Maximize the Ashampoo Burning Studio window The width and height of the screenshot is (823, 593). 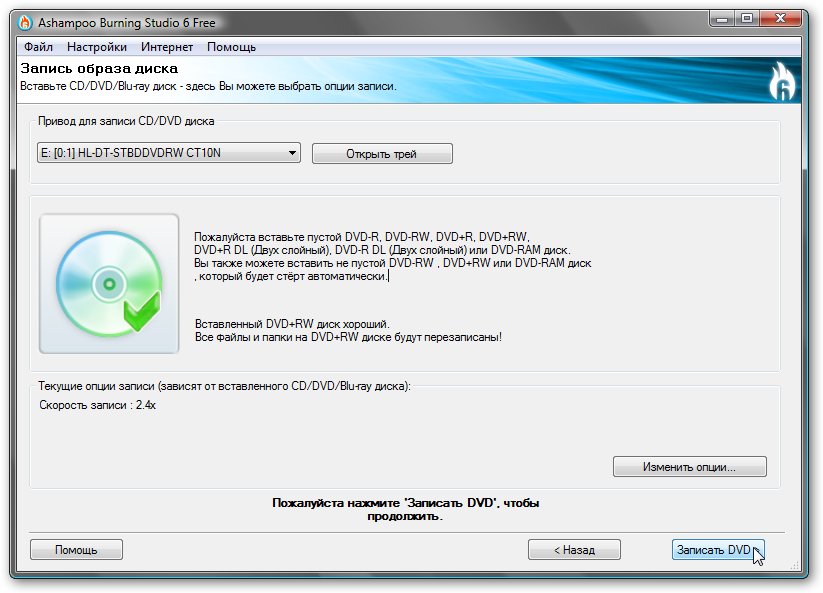coord(746,19)
